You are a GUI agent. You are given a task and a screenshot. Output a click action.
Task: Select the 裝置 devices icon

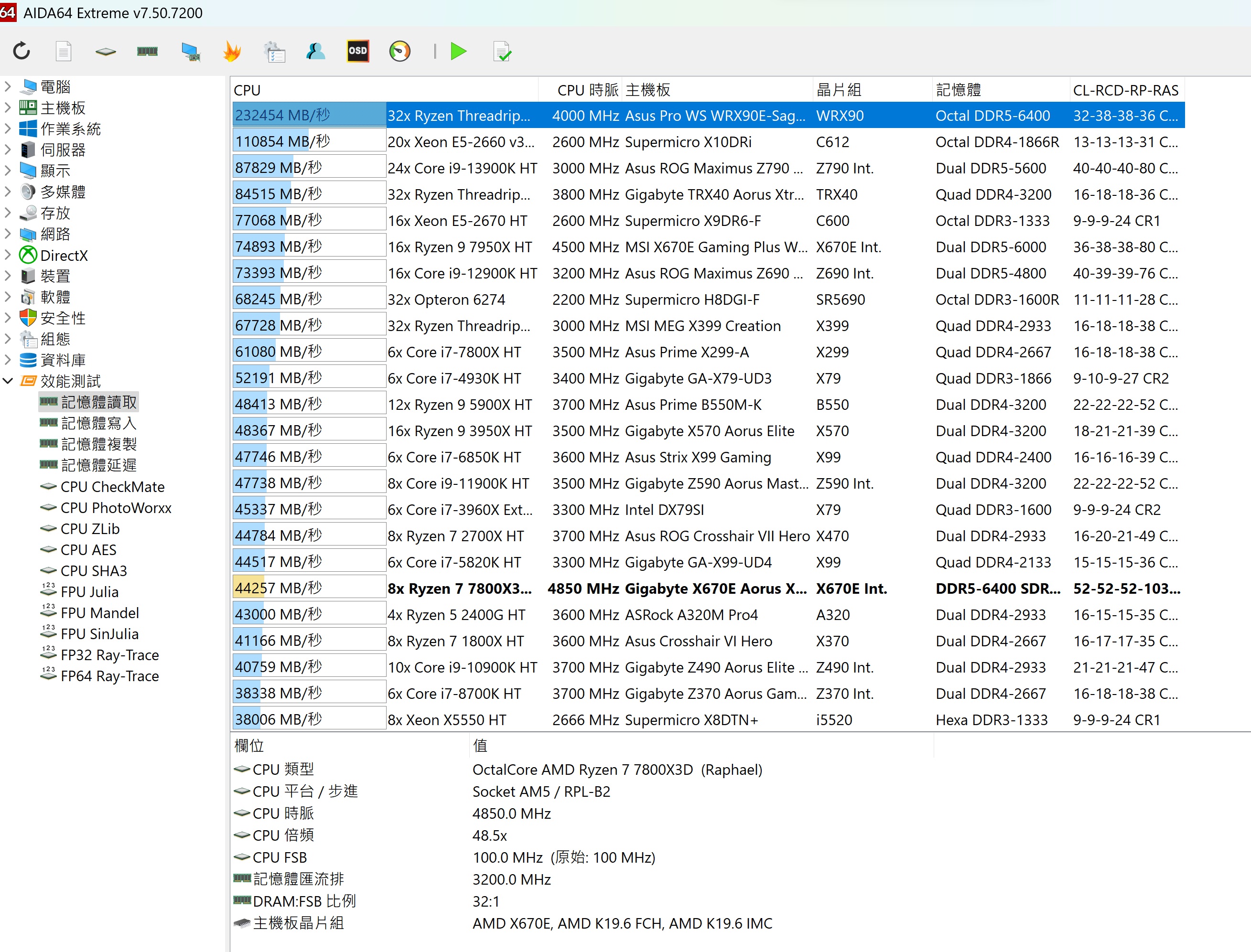28,276
